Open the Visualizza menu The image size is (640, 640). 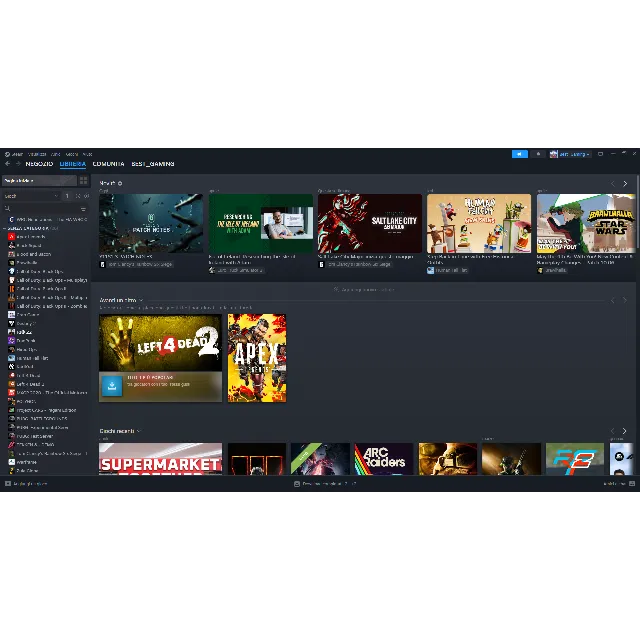tap(37, 154)
